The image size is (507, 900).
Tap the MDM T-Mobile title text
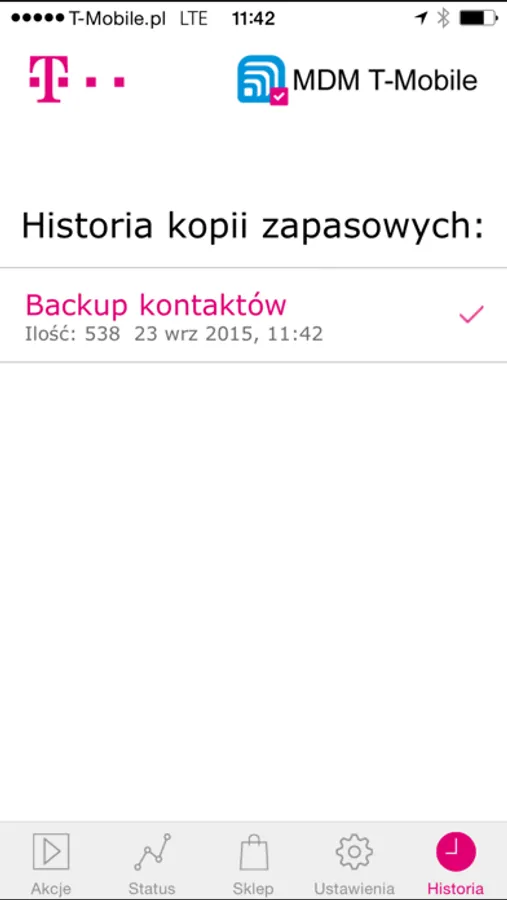[x=385, y=80]
